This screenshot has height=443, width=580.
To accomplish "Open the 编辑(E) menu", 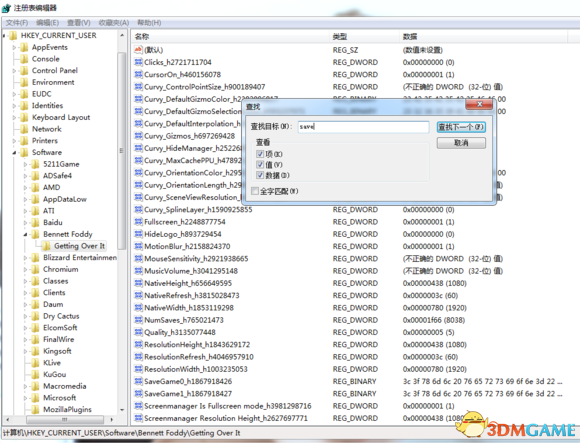I will [47, 23].
